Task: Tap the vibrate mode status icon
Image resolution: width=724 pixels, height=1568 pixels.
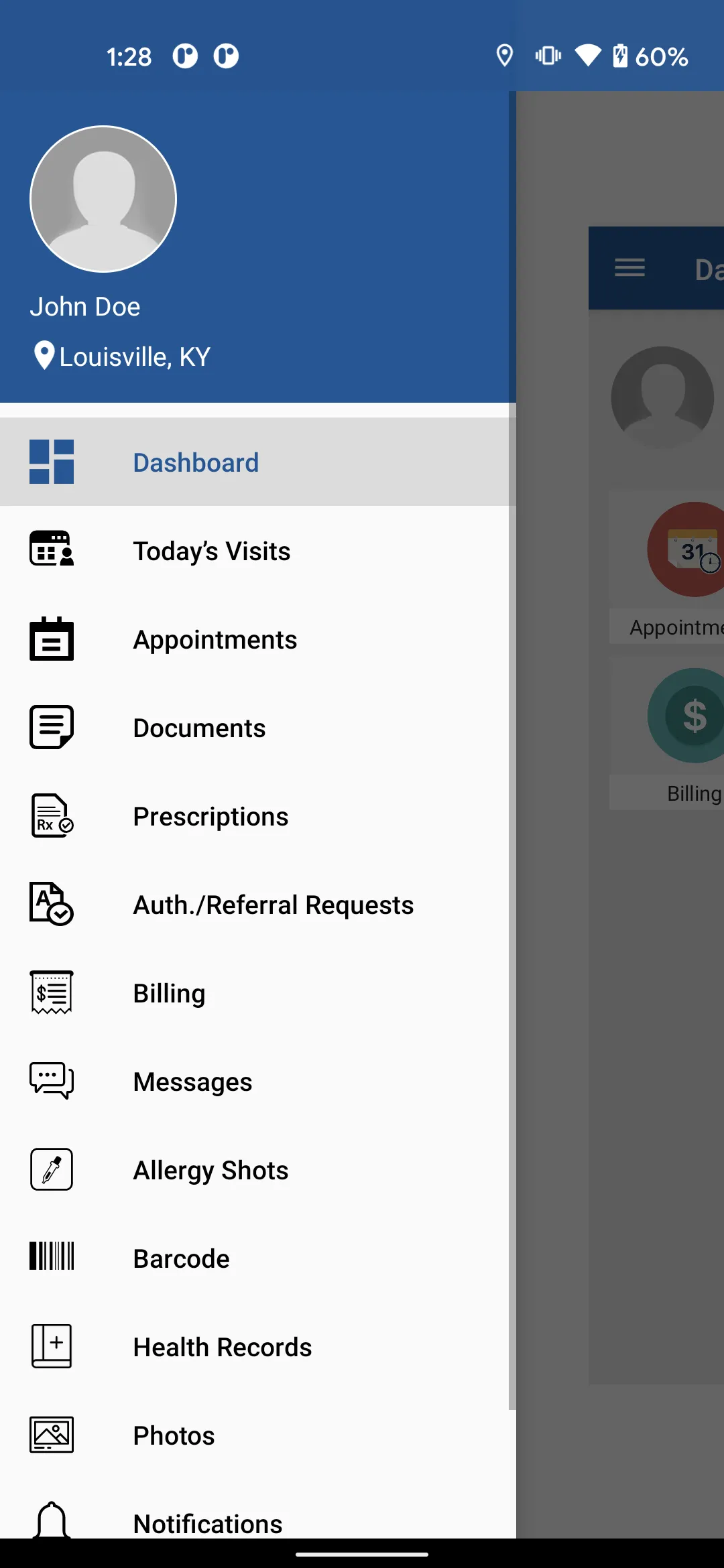Action: pos(548,56)
